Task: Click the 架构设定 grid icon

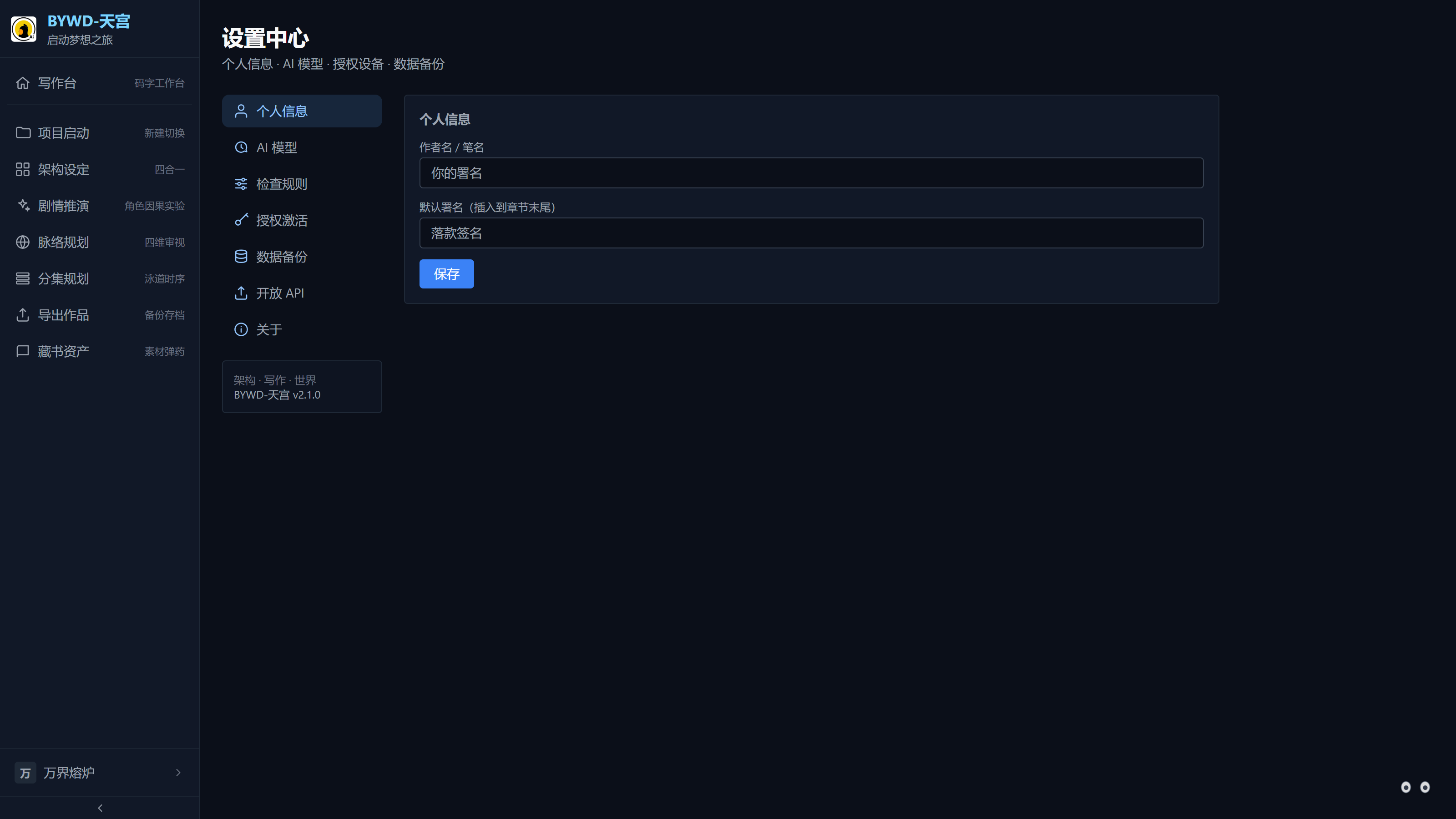Action: (x=23, y=170)
